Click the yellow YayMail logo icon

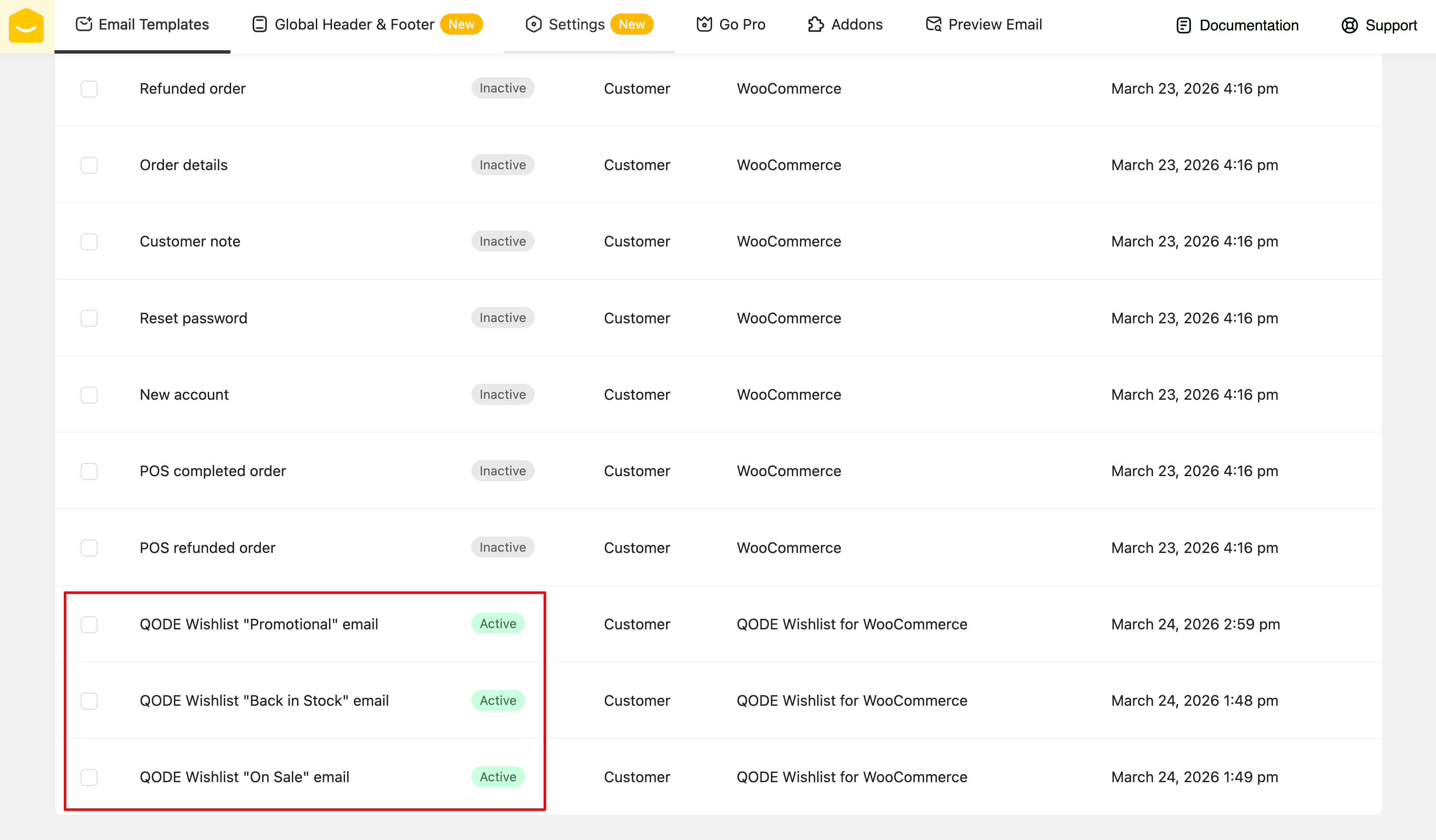pyautogui.click(x=26, y=26)
